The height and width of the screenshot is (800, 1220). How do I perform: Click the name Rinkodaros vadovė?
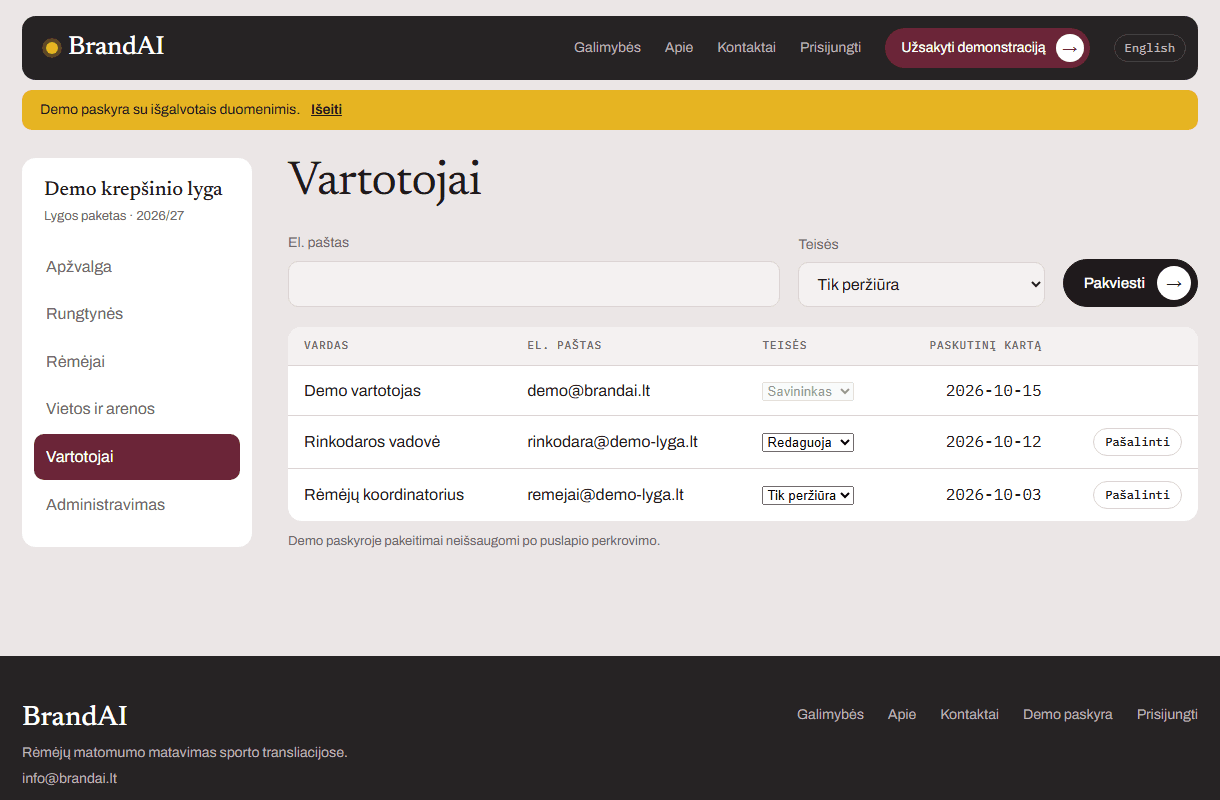pos(372,442)
